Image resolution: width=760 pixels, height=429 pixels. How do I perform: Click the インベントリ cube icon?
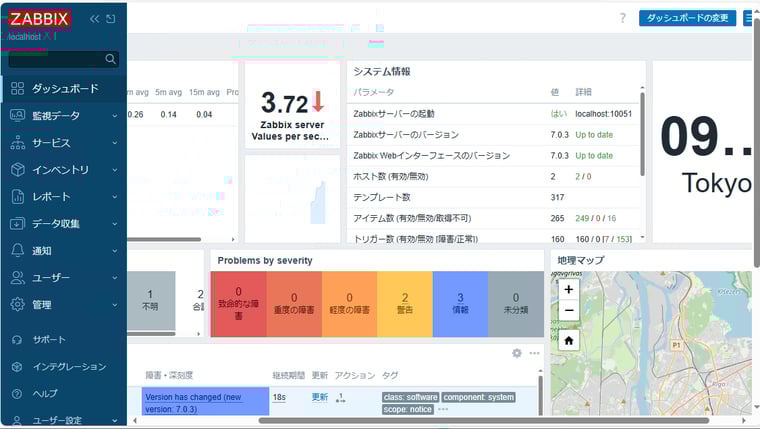(x=17, y=170)
